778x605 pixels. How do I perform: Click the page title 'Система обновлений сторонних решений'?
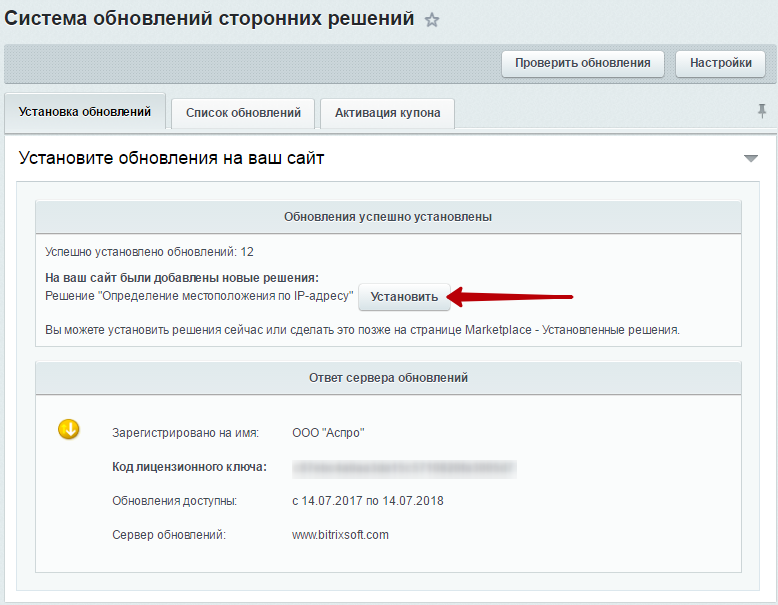209,19
